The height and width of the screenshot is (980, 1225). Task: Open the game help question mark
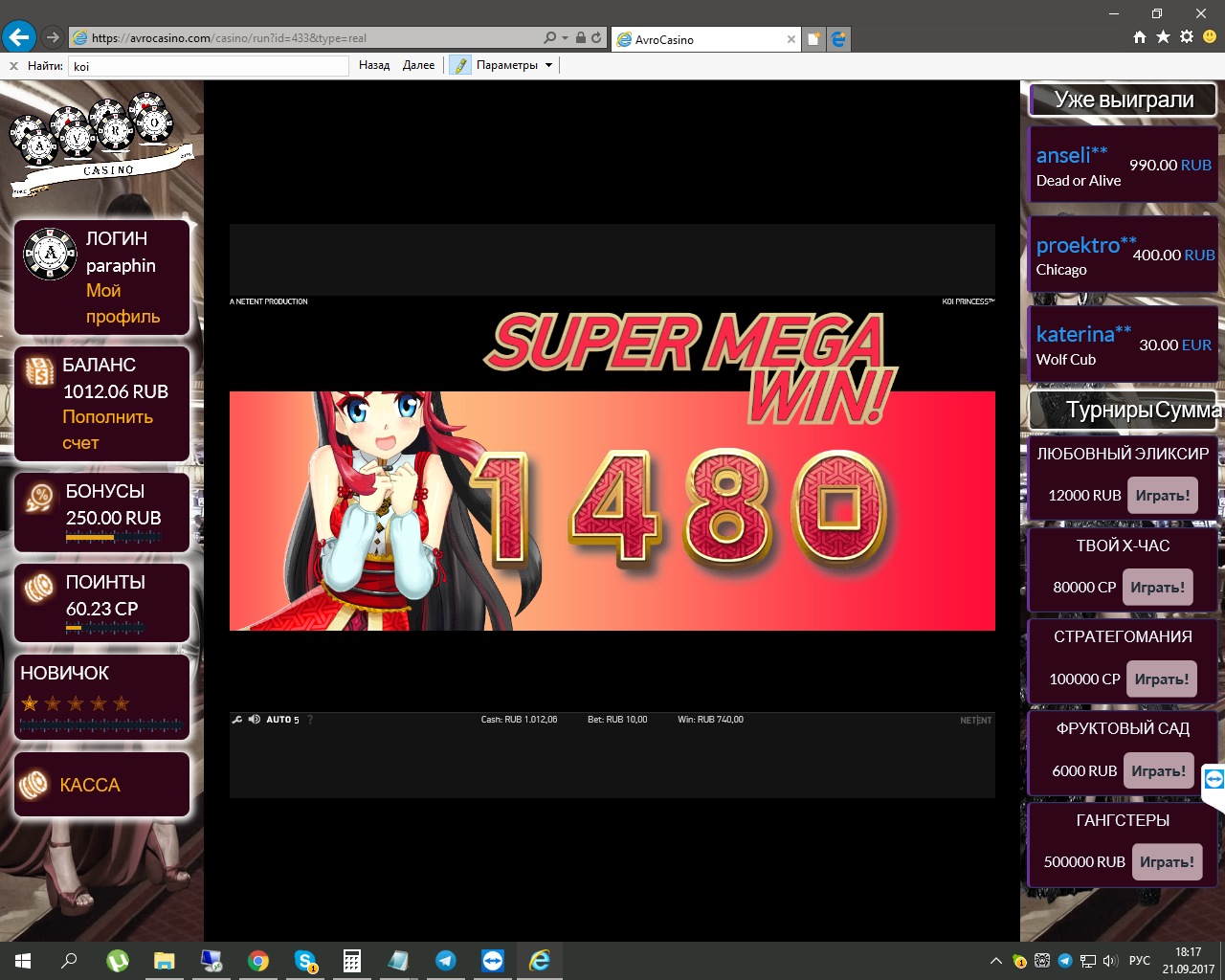(x=310, y=720)
